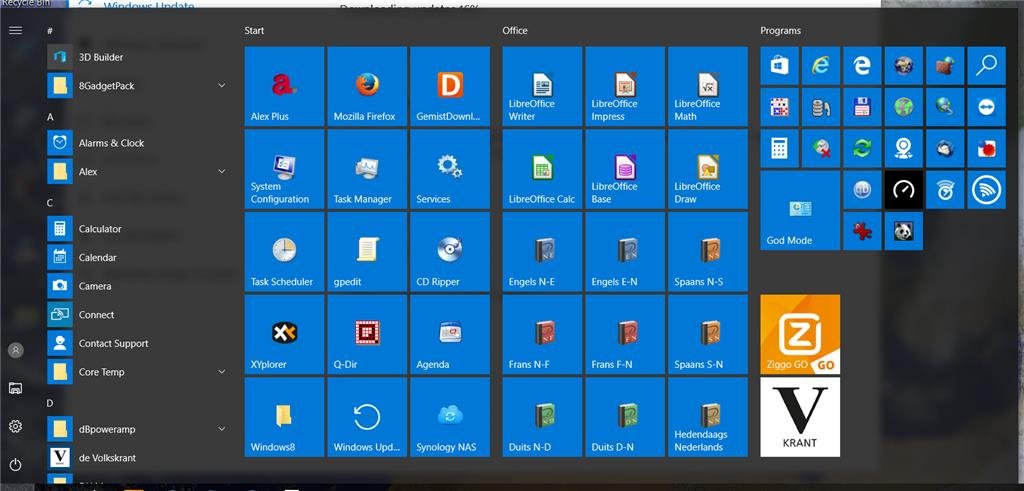Screen dimensions: 1024x491
Task: Open Duits D-N dictionary tile
Action: (625, 417)
